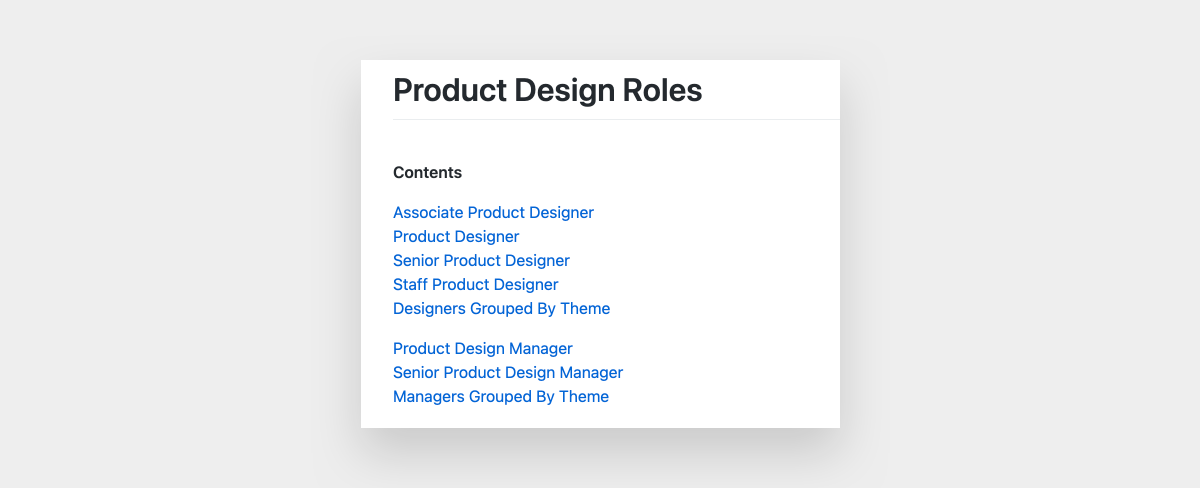Click the Contents label
This screenshot has width=1200, height=488.
click(427, 173)
